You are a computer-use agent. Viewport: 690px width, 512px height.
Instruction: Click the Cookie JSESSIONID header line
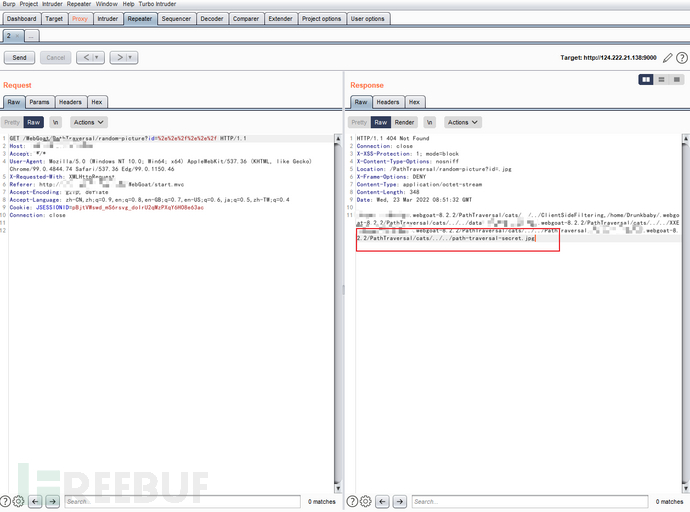pos(106,208)
